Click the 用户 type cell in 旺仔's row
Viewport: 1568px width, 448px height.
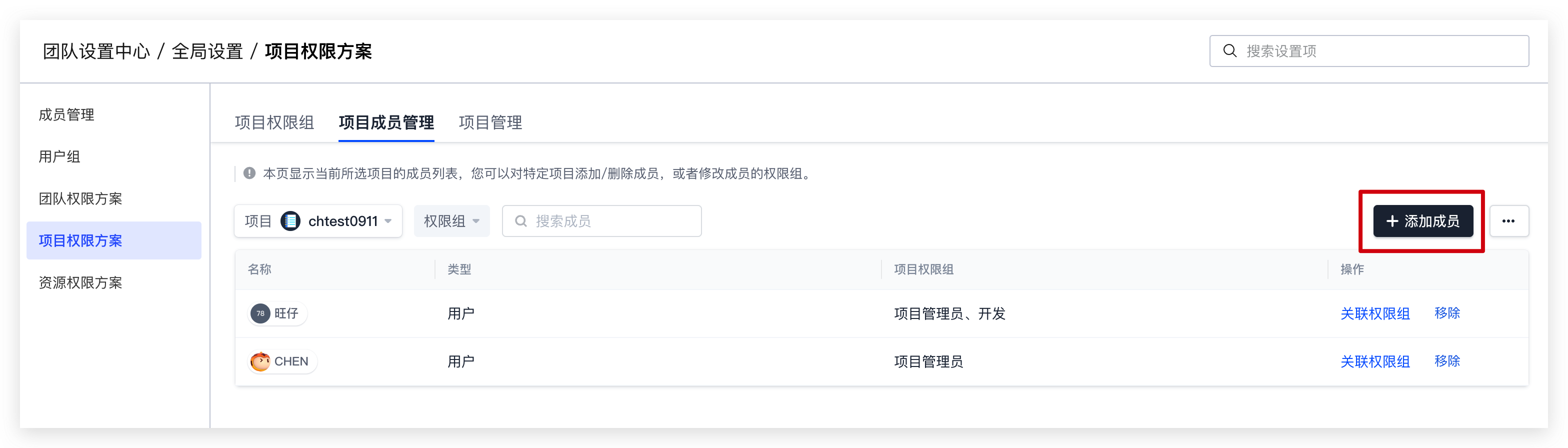(x=461, y=313)
